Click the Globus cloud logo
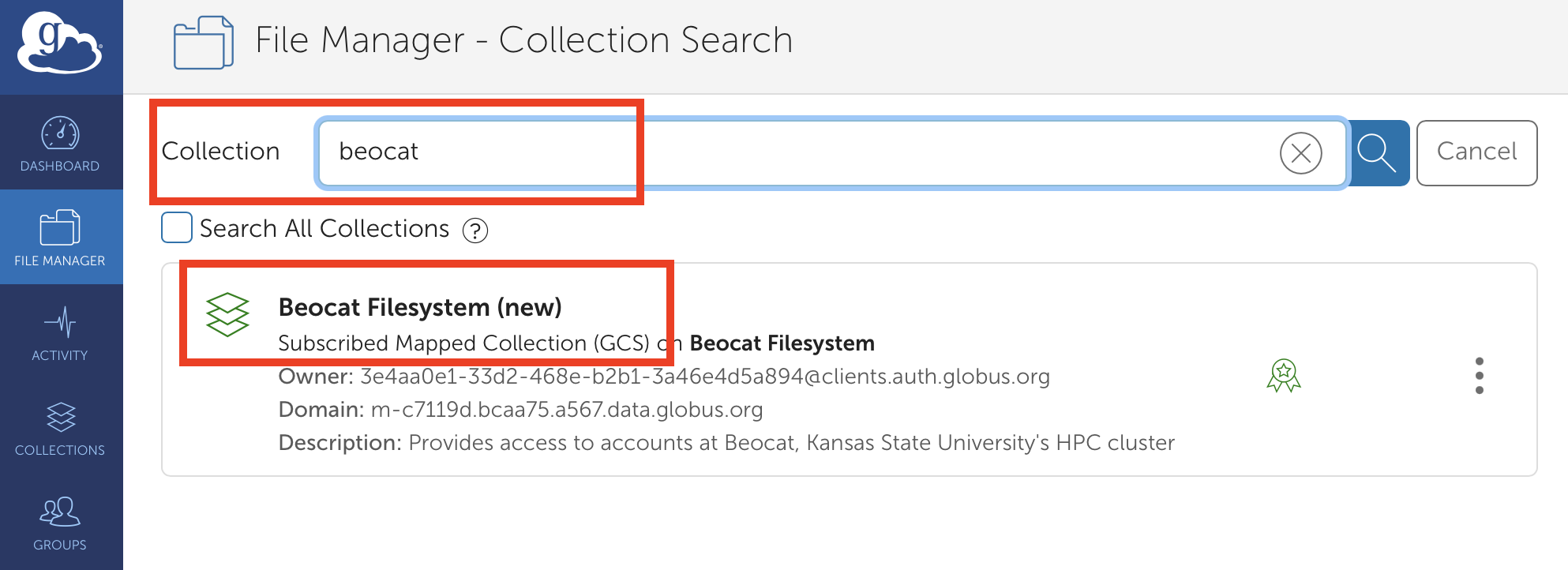 click(60, 43)
